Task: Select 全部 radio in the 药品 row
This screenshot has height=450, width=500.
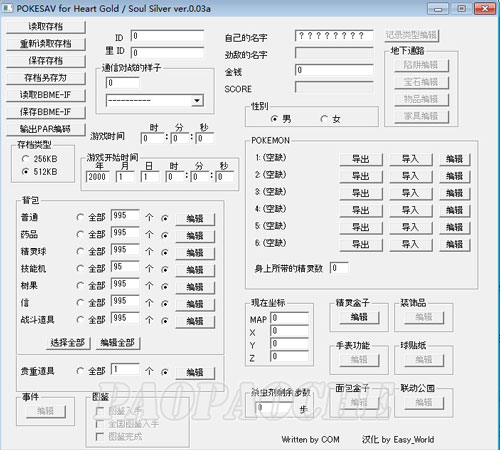Action: pyautogui.click(x=80, y=235)
